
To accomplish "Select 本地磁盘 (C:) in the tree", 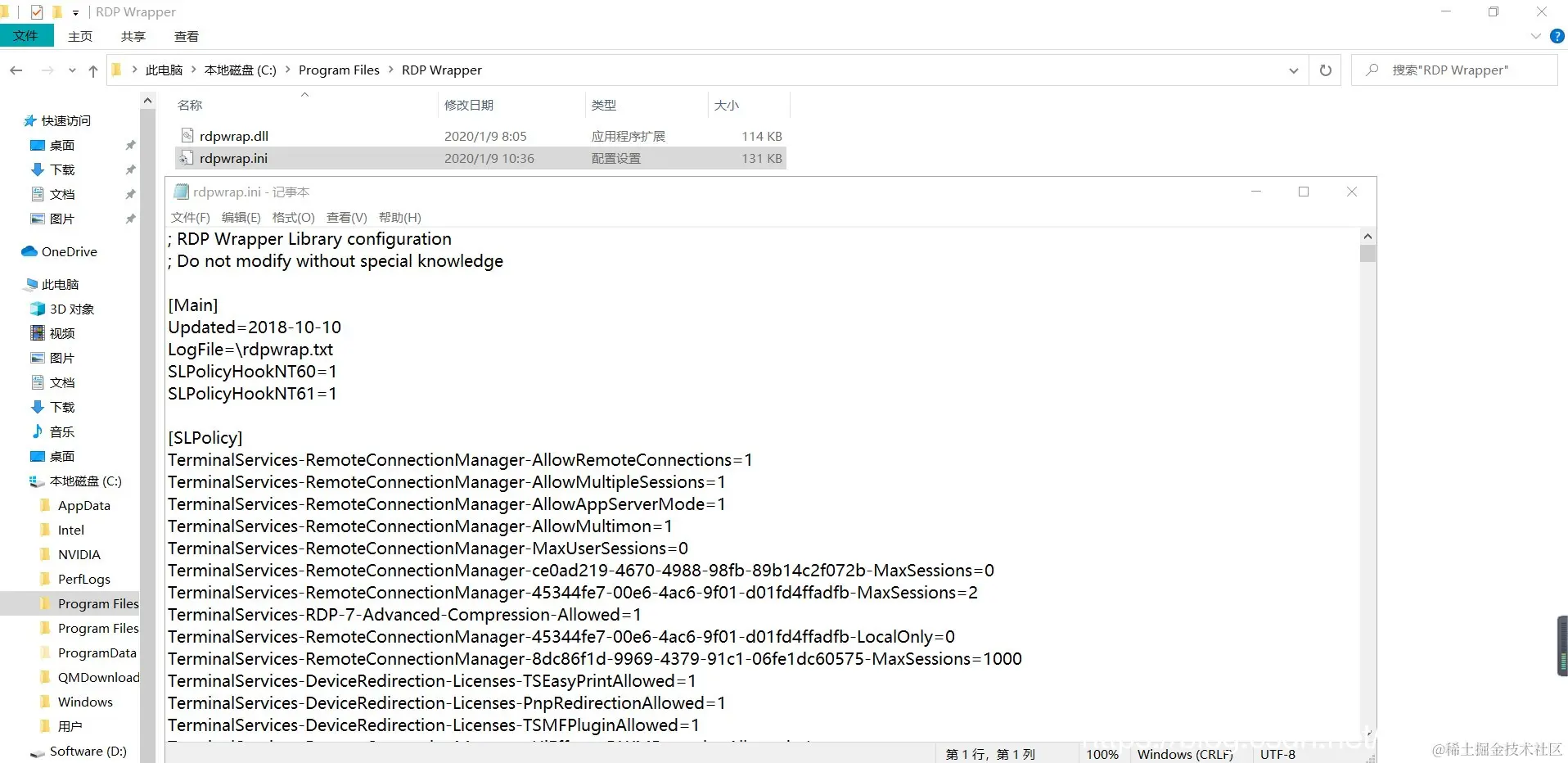I will point(85,481).
